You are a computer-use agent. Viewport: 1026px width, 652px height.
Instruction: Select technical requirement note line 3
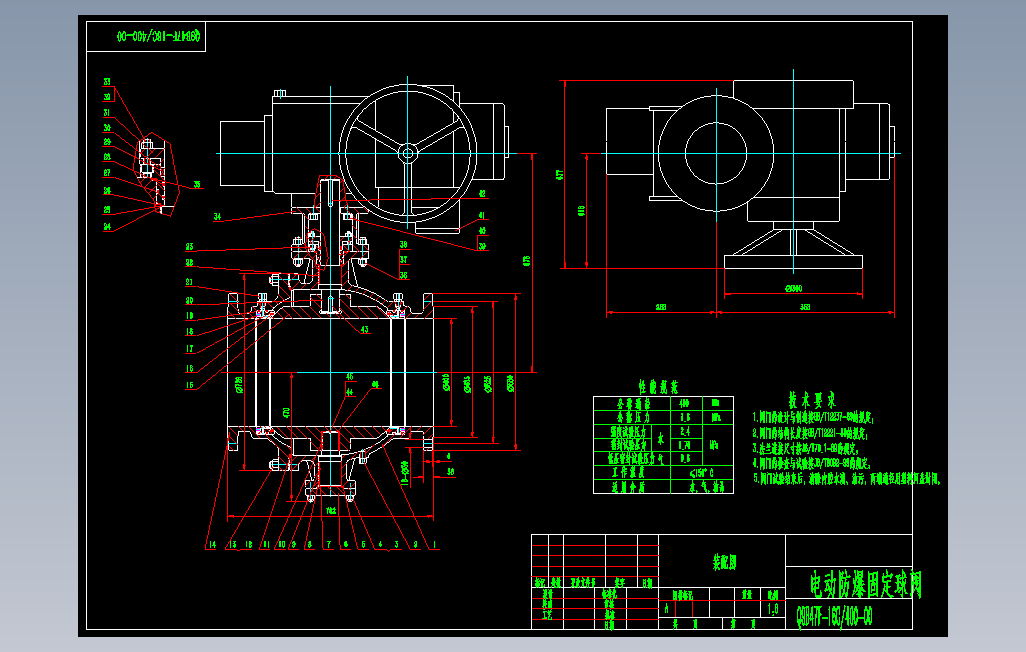click(x=805, y=448)
